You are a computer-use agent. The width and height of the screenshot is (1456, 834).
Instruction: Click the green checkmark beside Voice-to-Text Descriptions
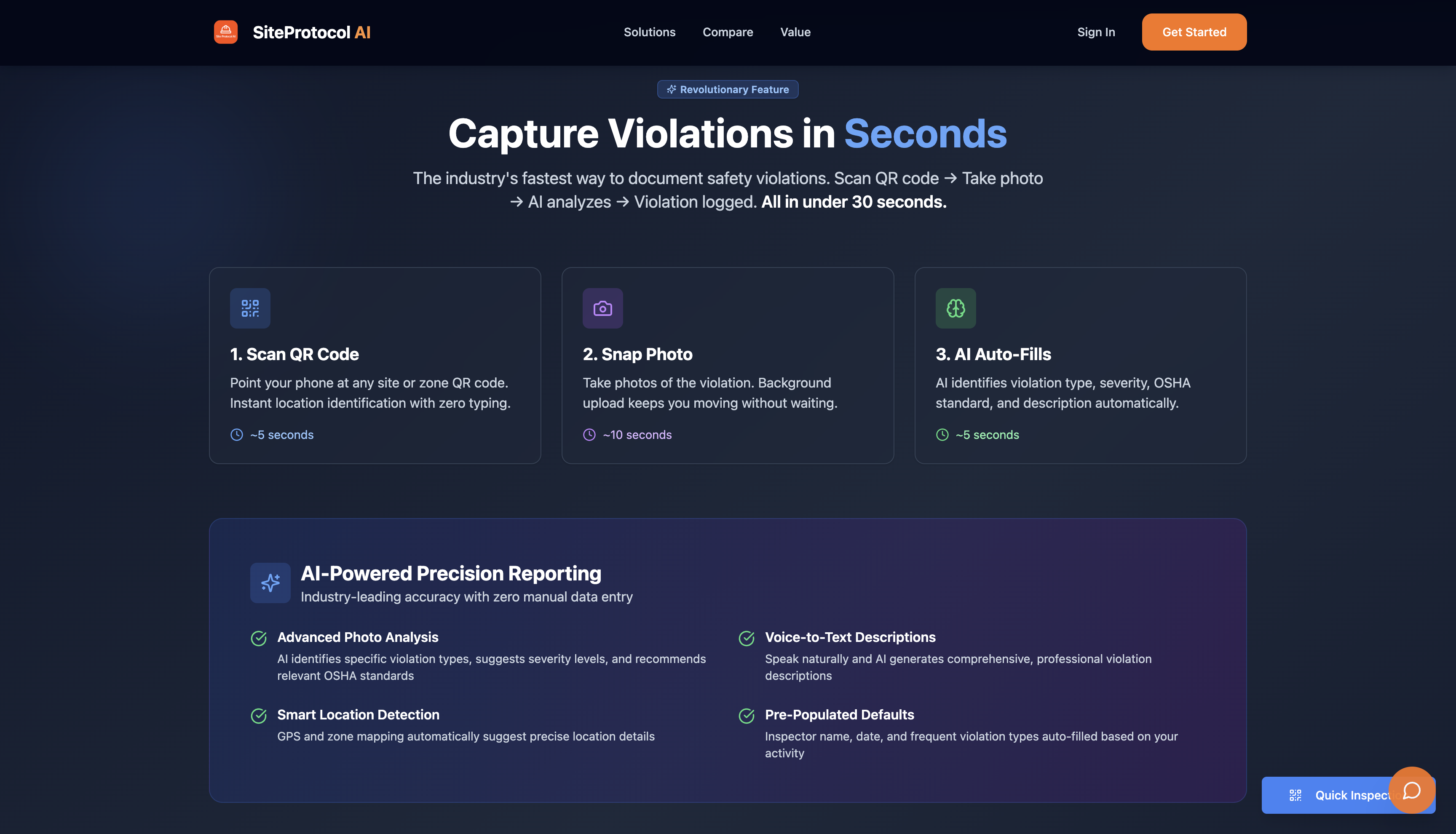click(x=747, y=638)
